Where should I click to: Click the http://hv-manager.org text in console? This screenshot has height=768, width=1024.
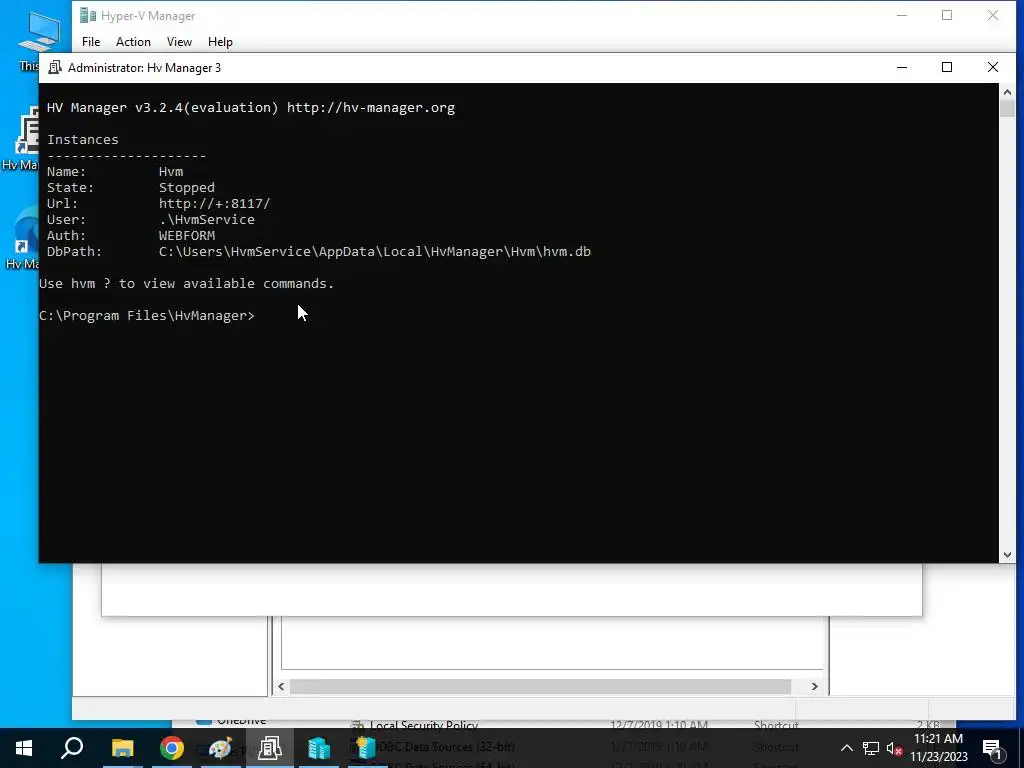point(370,108)
